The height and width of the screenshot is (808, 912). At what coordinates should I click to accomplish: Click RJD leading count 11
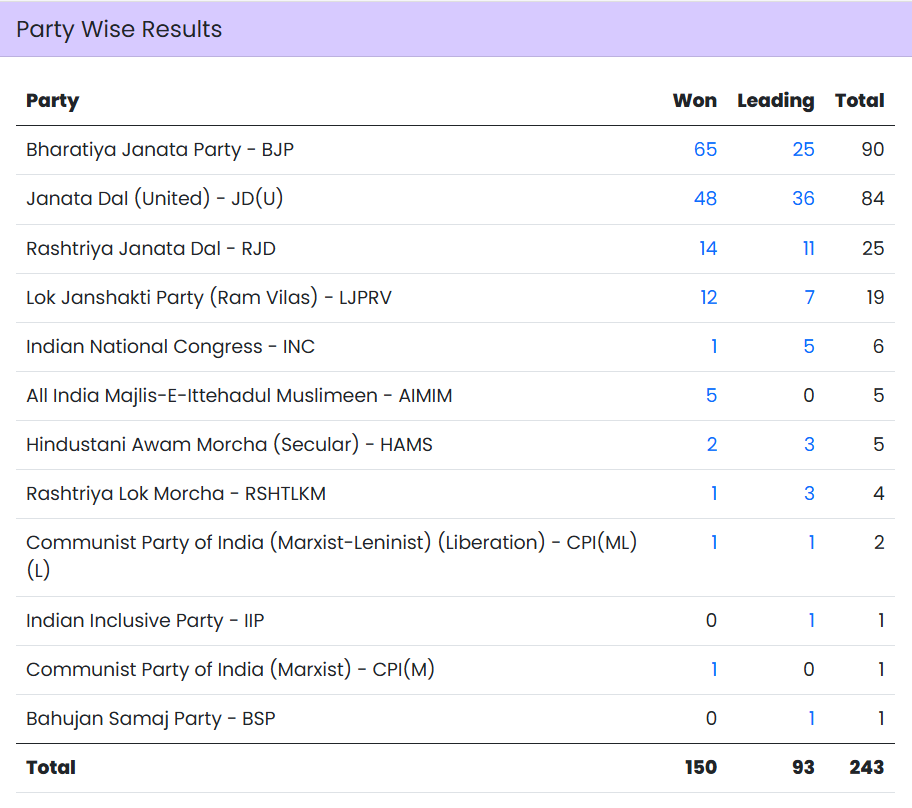point(808,248)
